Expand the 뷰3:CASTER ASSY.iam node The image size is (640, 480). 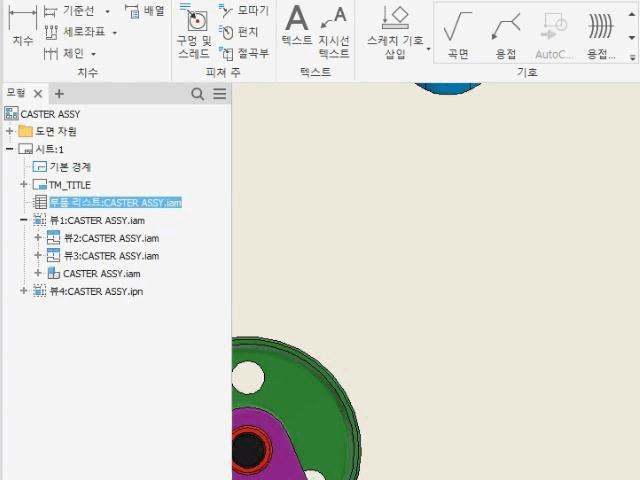click(x=38, y=256)
